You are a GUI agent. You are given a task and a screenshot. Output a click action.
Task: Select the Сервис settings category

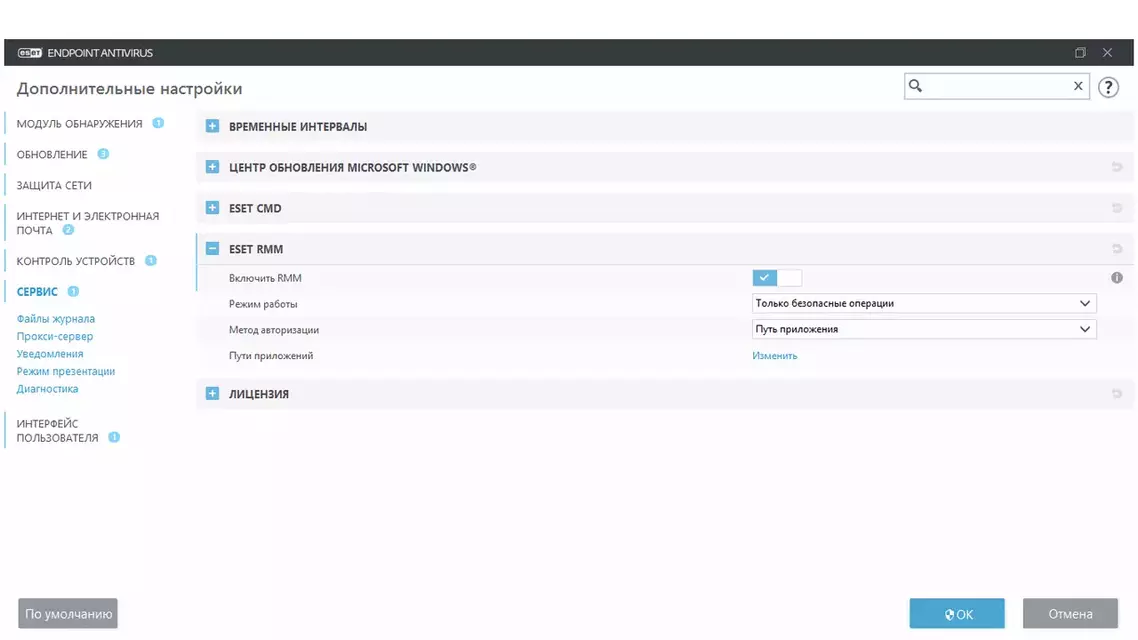pos(37,292)
